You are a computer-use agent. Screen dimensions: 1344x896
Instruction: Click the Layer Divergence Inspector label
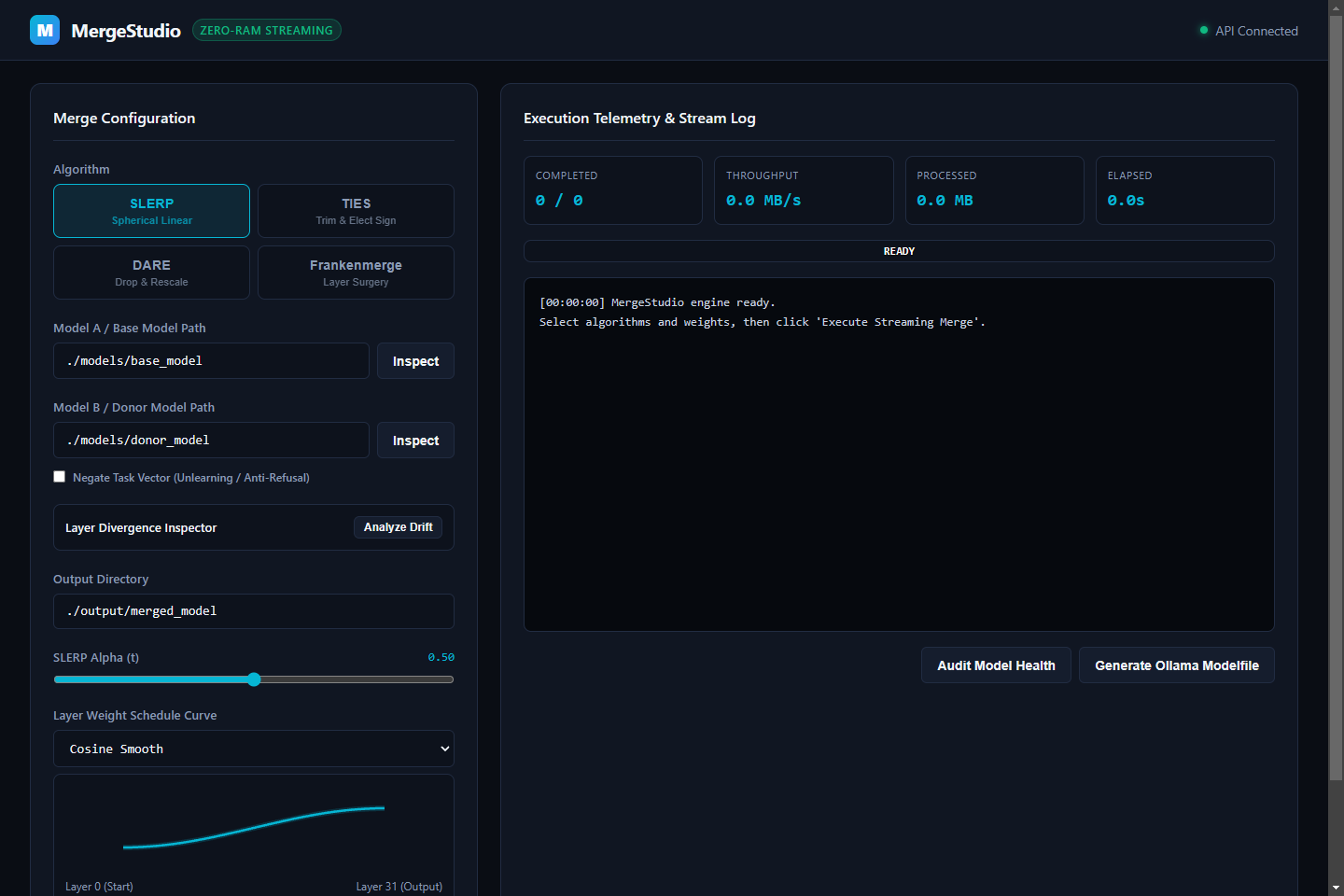click(141, 528)
